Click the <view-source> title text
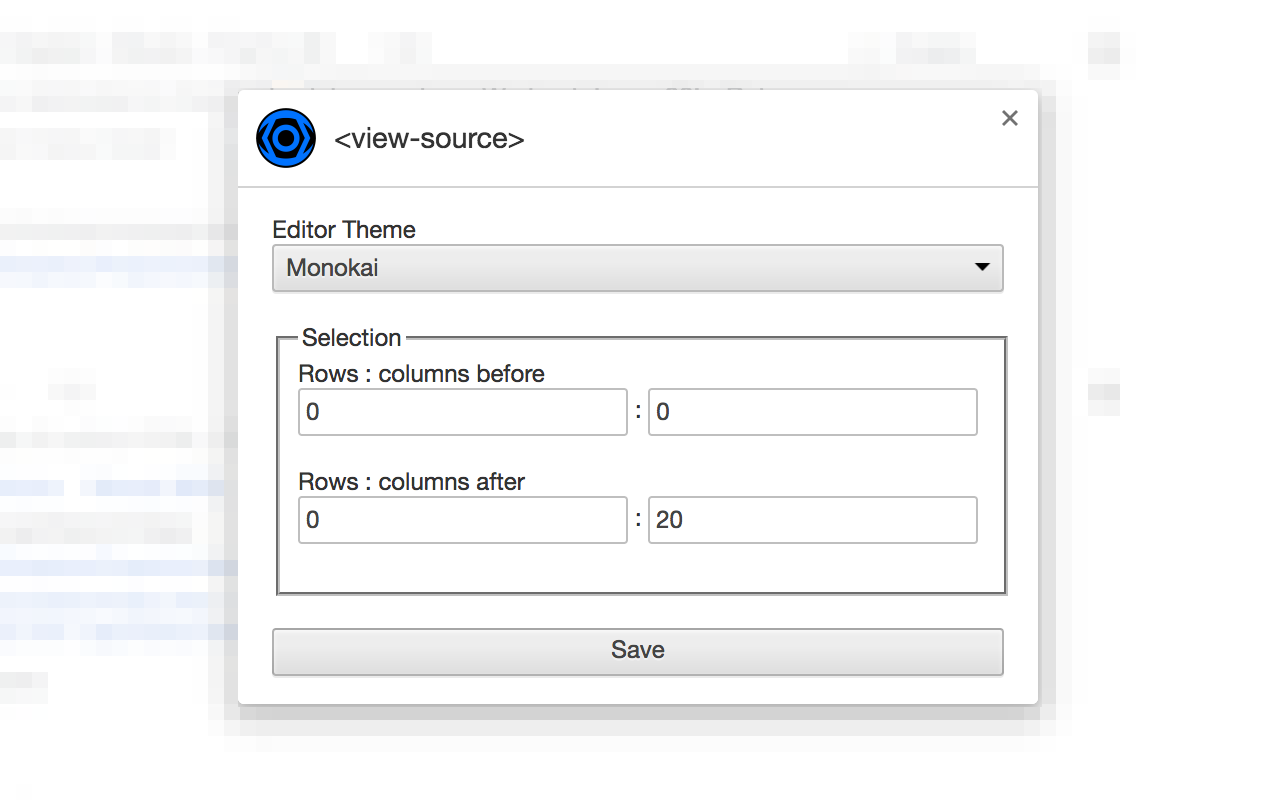 coord(429,139)
